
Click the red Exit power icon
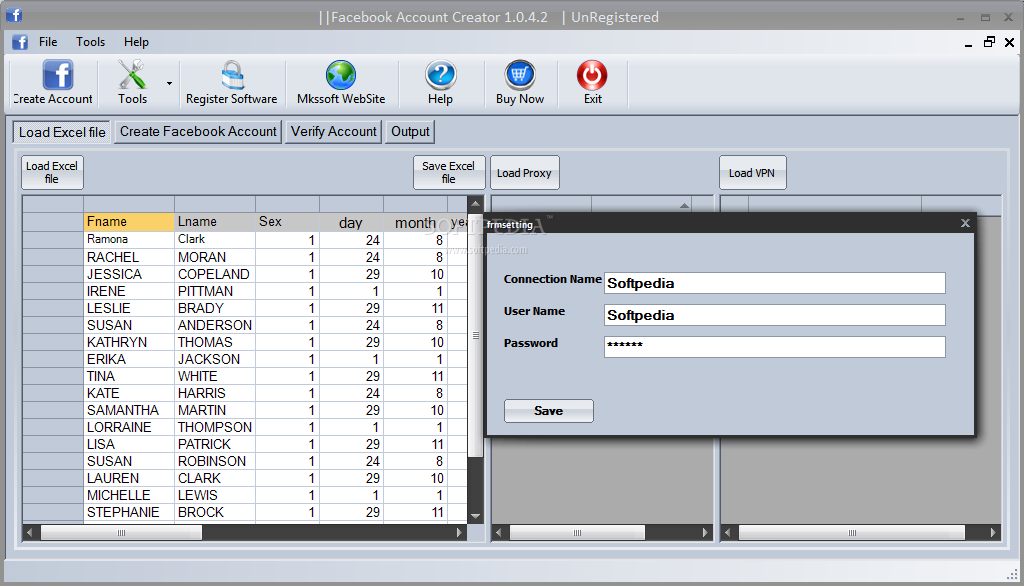click(x=592, y=74)
